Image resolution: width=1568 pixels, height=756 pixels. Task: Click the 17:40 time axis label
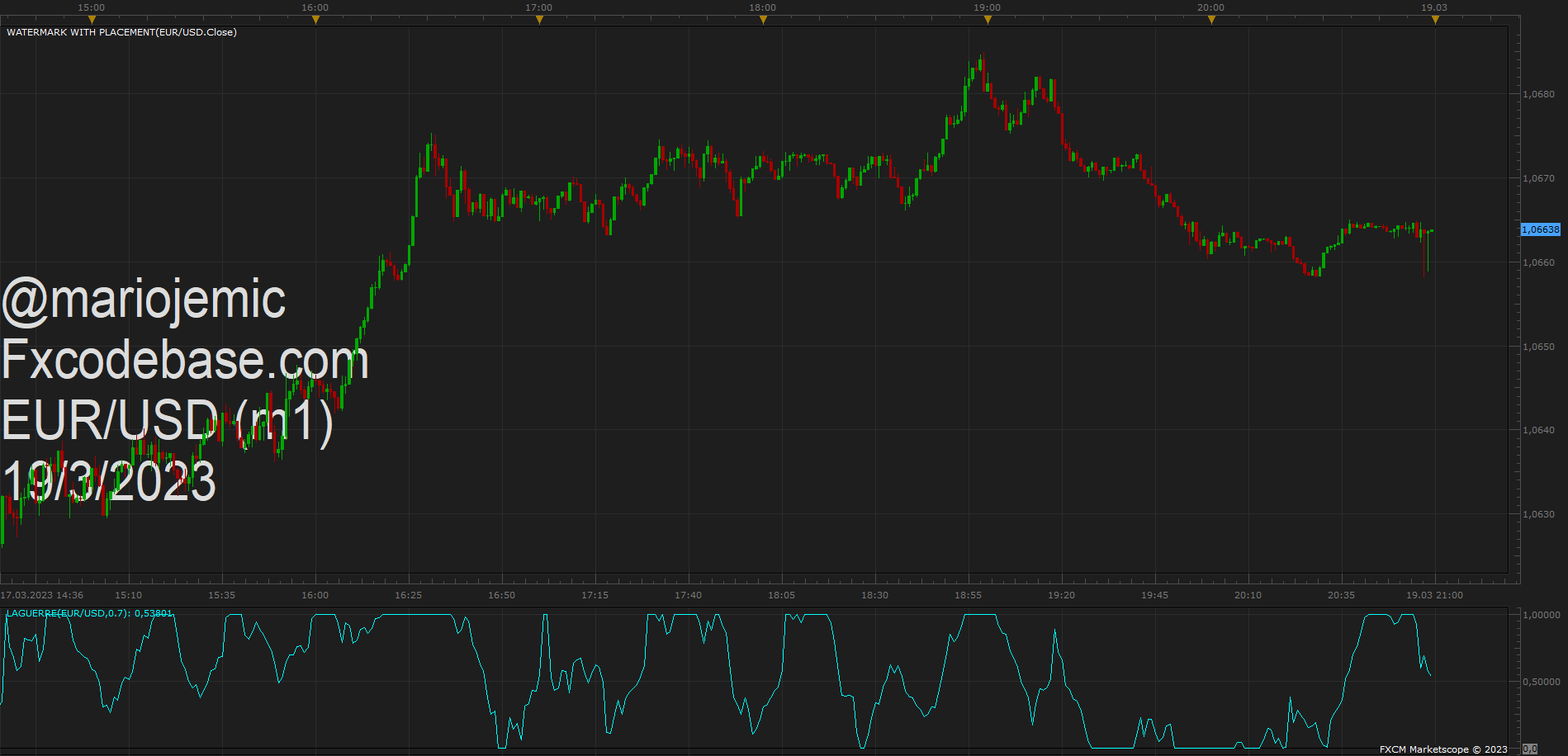(x=688, y=595)
